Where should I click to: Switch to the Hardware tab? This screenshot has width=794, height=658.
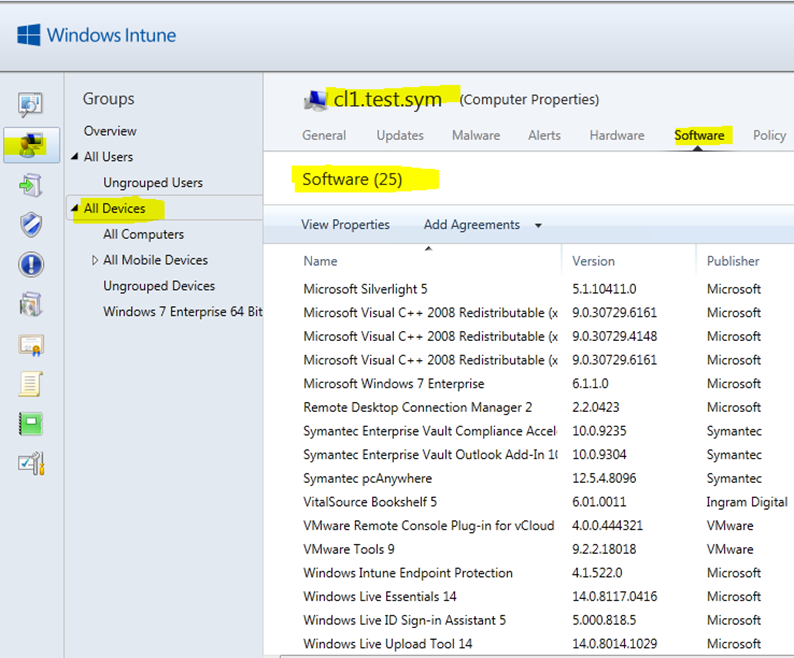[617, 135]
